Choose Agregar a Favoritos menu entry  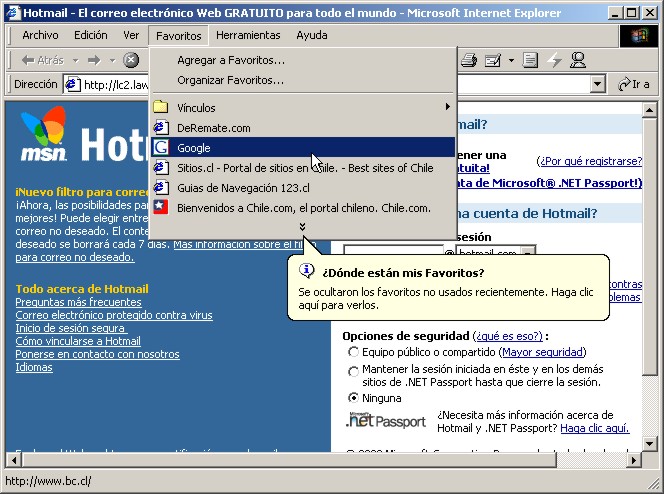pos(303,60)
